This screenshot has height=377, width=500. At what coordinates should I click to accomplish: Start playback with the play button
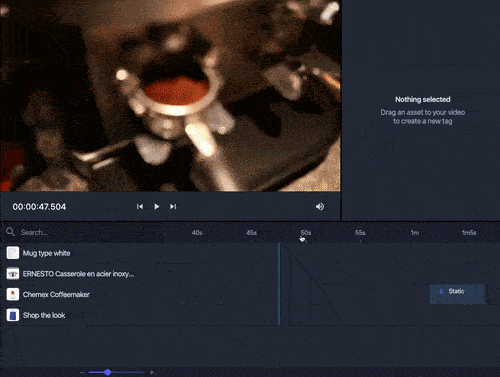156,207
